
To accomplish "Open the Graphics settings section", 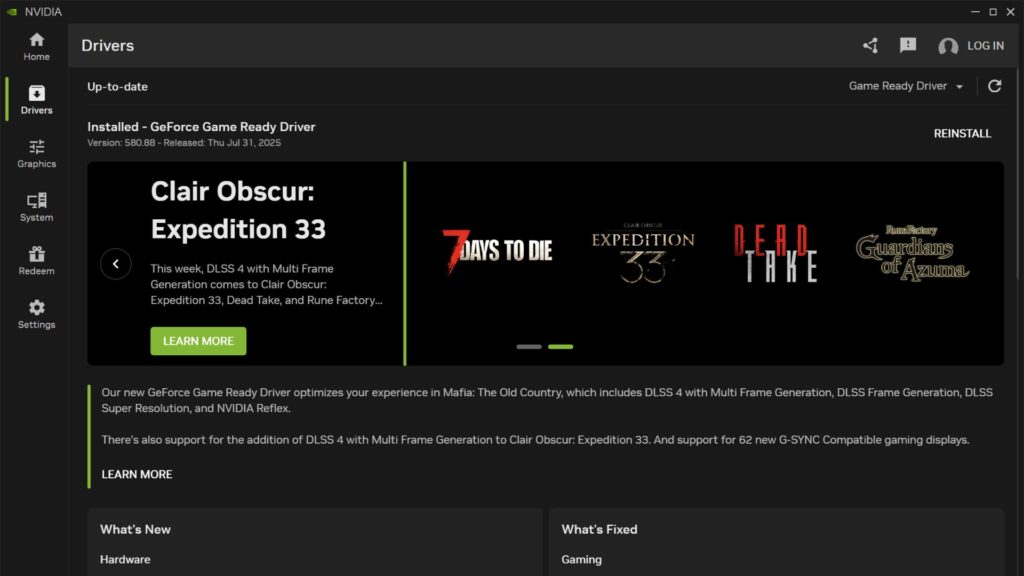I will point(36,153).
